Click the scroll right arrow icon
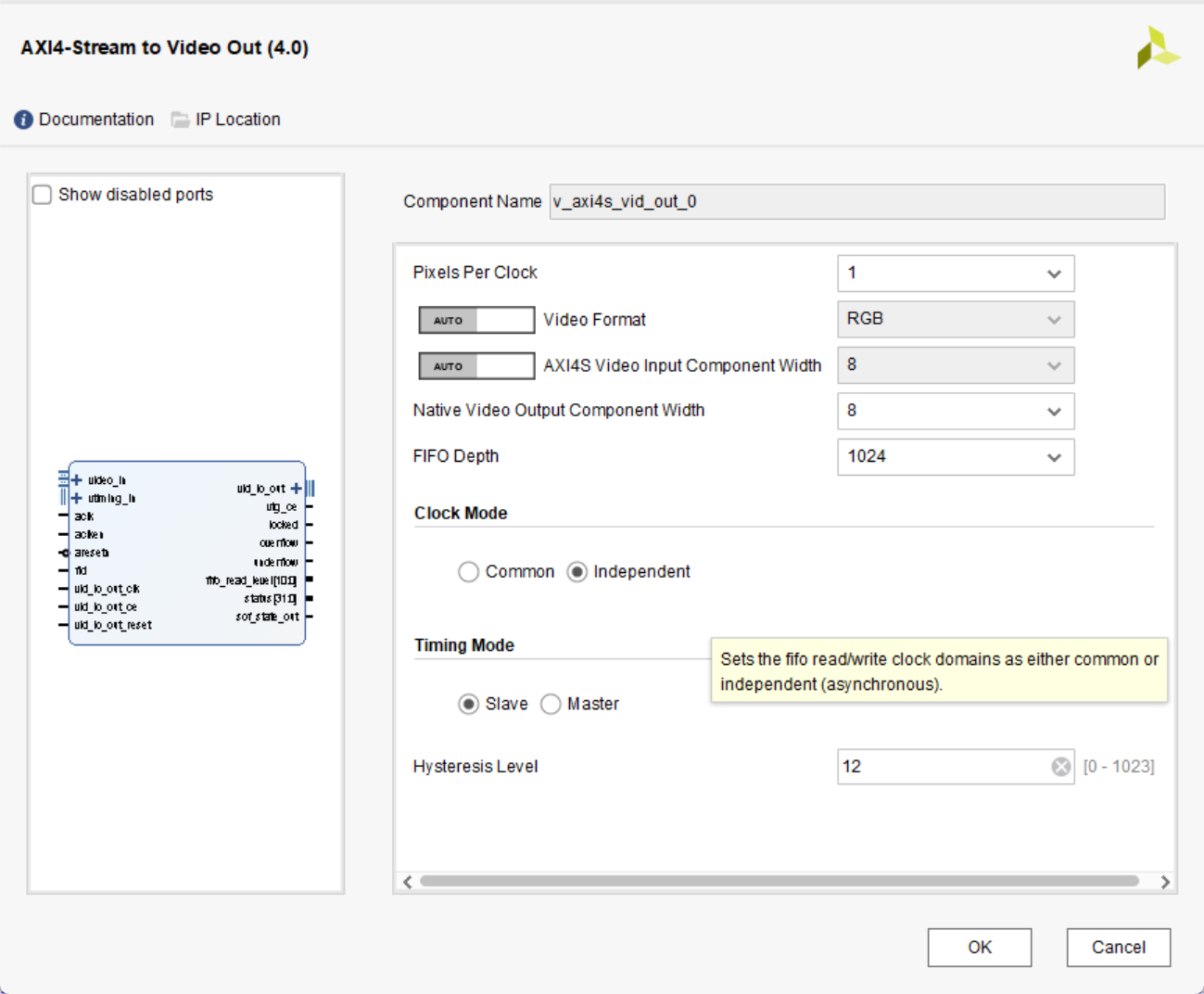The image size is (1204, 994). tap(1165, 882)
